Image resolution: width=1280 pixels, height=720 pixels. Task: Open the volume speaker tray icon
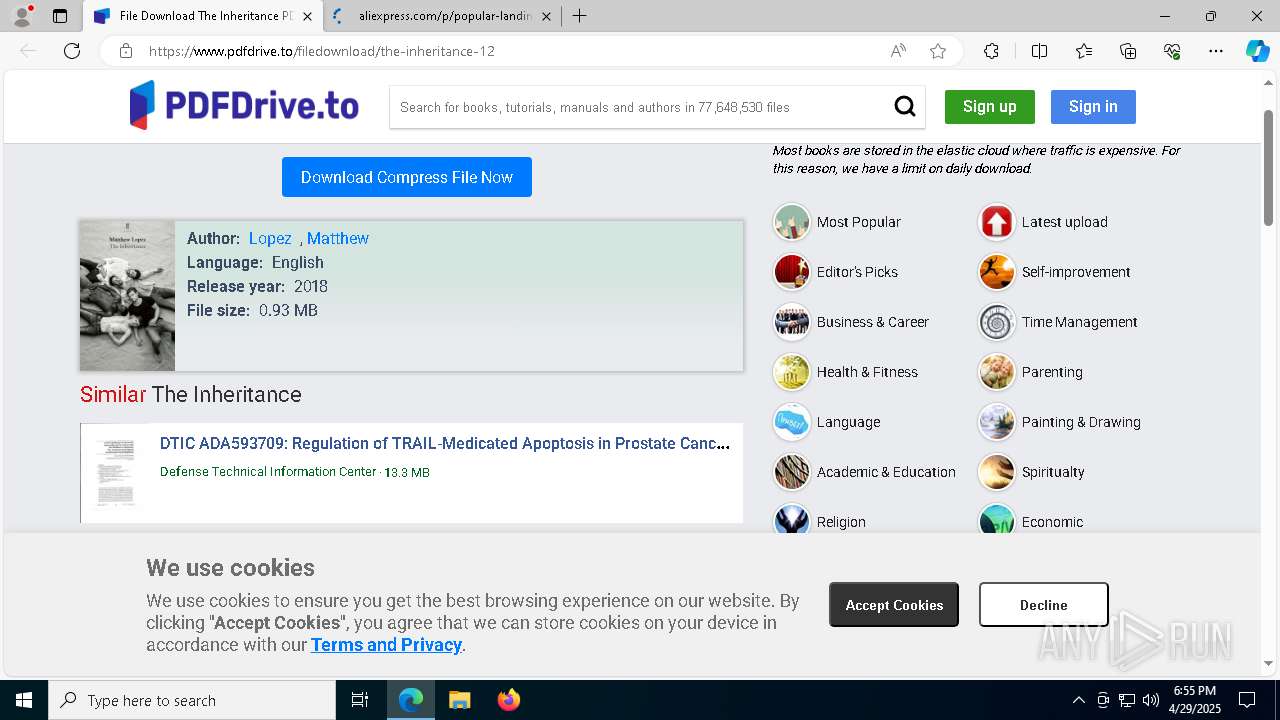[1150, 700]
